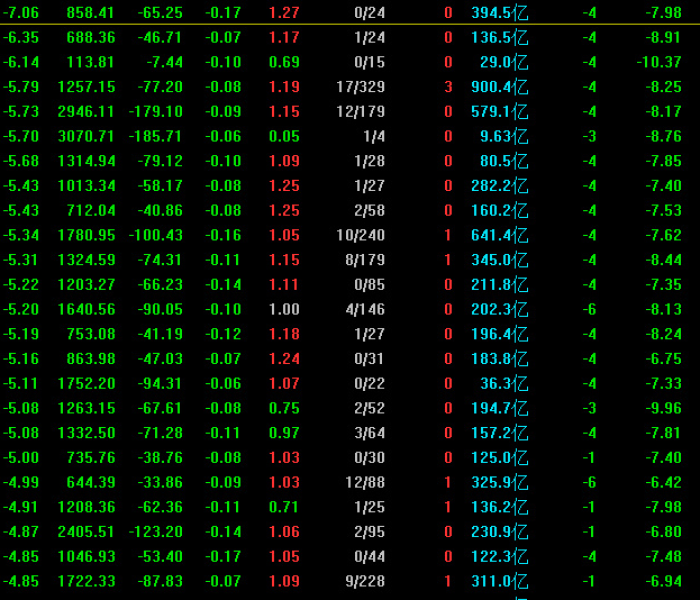
Task: Click the 17/329 ratio cell
Action: pos(361,86)
